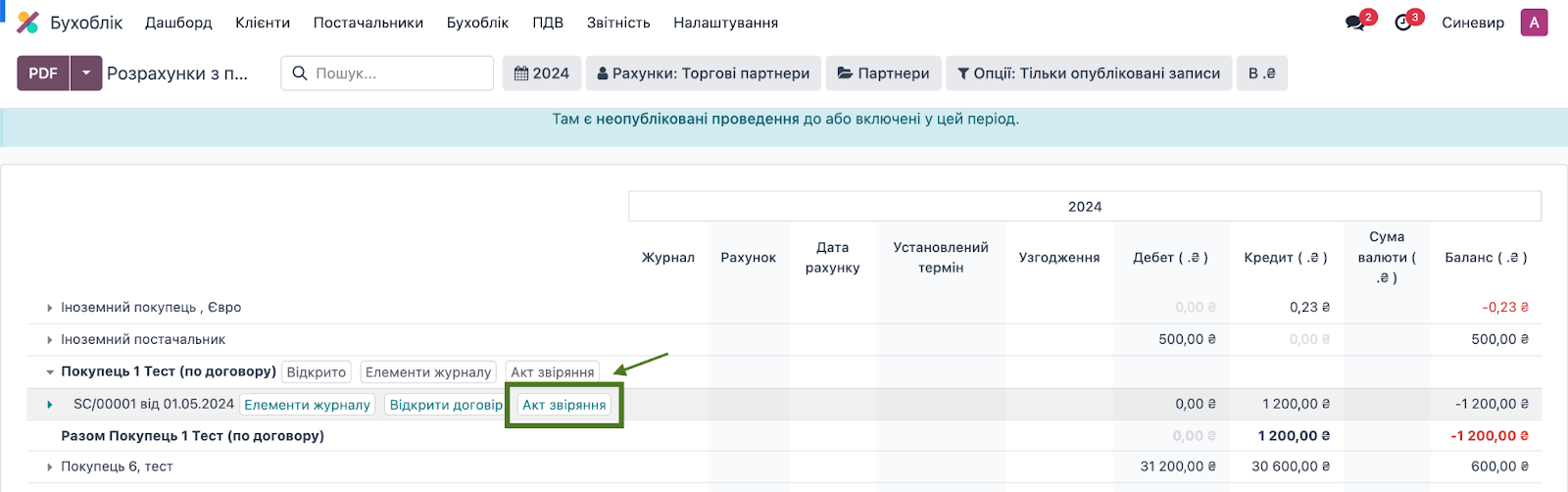Click the Відкрито button on Покупець 1 Тест

(x=317, y=372)
